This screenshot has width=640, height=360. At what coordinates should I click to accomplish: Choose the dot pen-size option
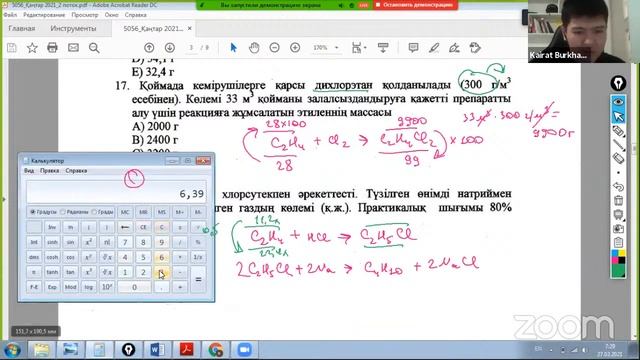(x=618, y=173)
